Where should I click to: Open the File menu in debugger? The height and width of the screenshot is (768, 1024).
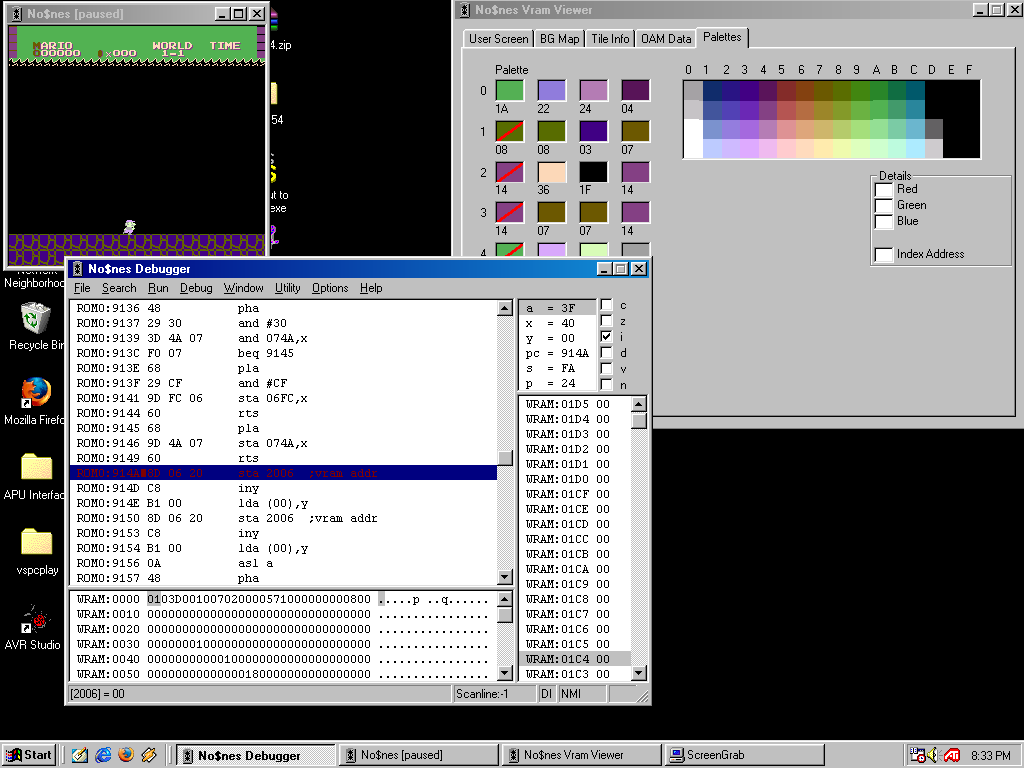82,288
